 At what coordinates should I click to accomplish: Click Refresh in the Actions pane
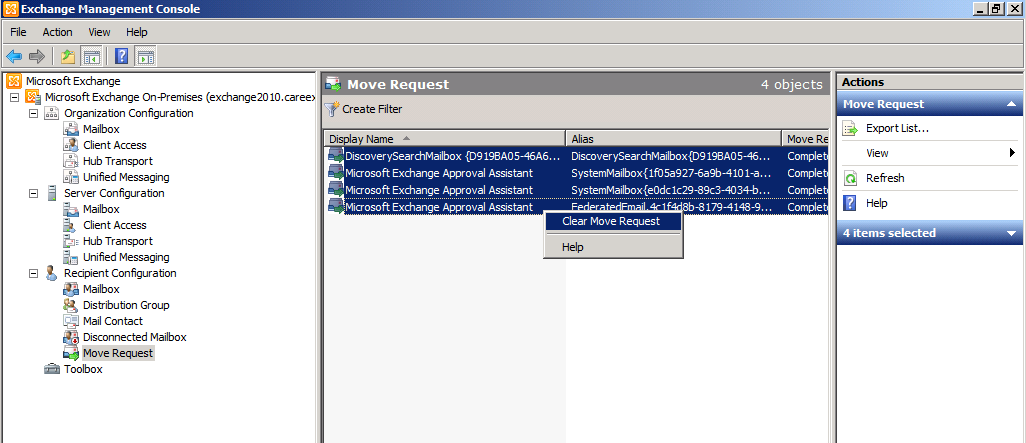(x=885, y=178)
